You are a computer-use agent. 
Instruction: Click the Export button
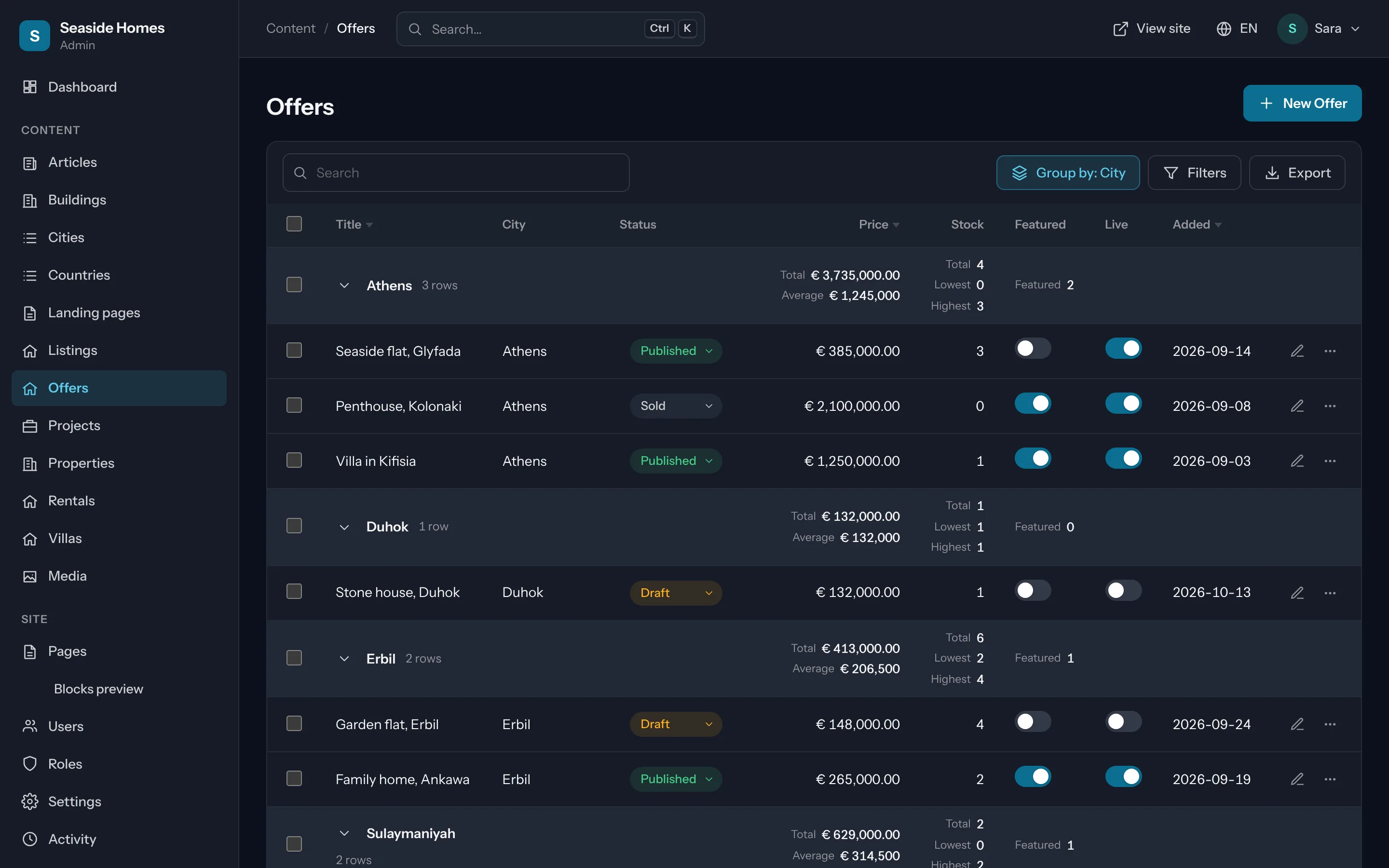tap(1296, 173)
